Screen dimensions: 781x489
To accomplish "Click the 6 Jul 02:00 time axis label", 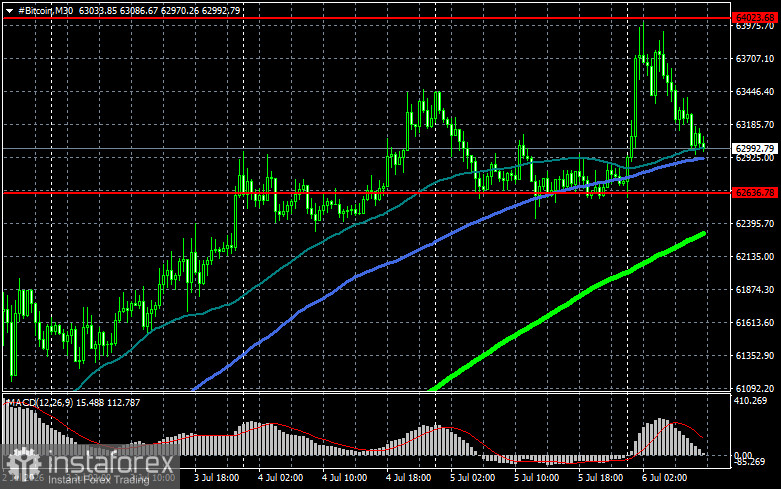I will coord(664,478).
